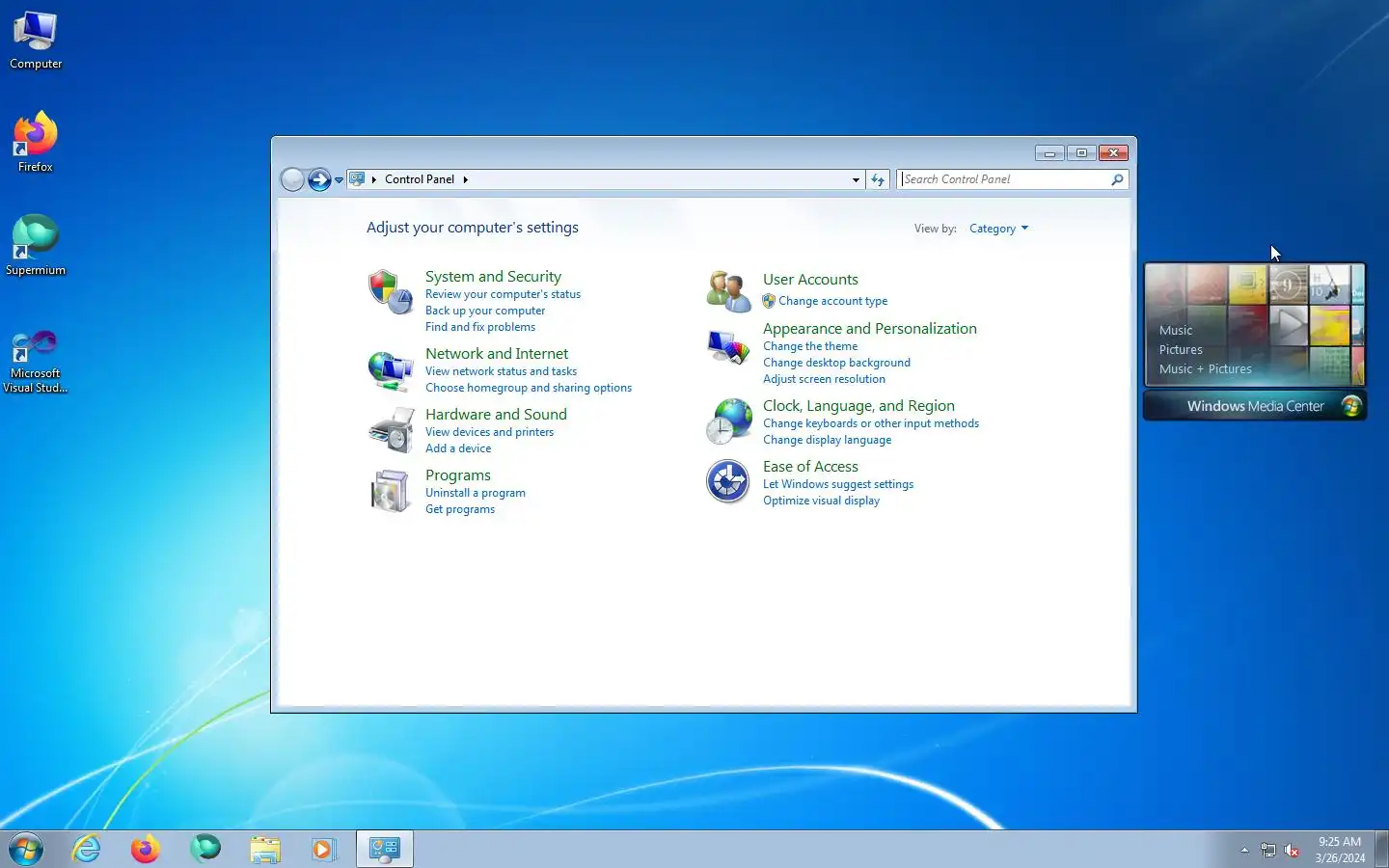This screenshot has width=1389, height=868.
Task: Click the Programs disc box icon
Action: 390,491
